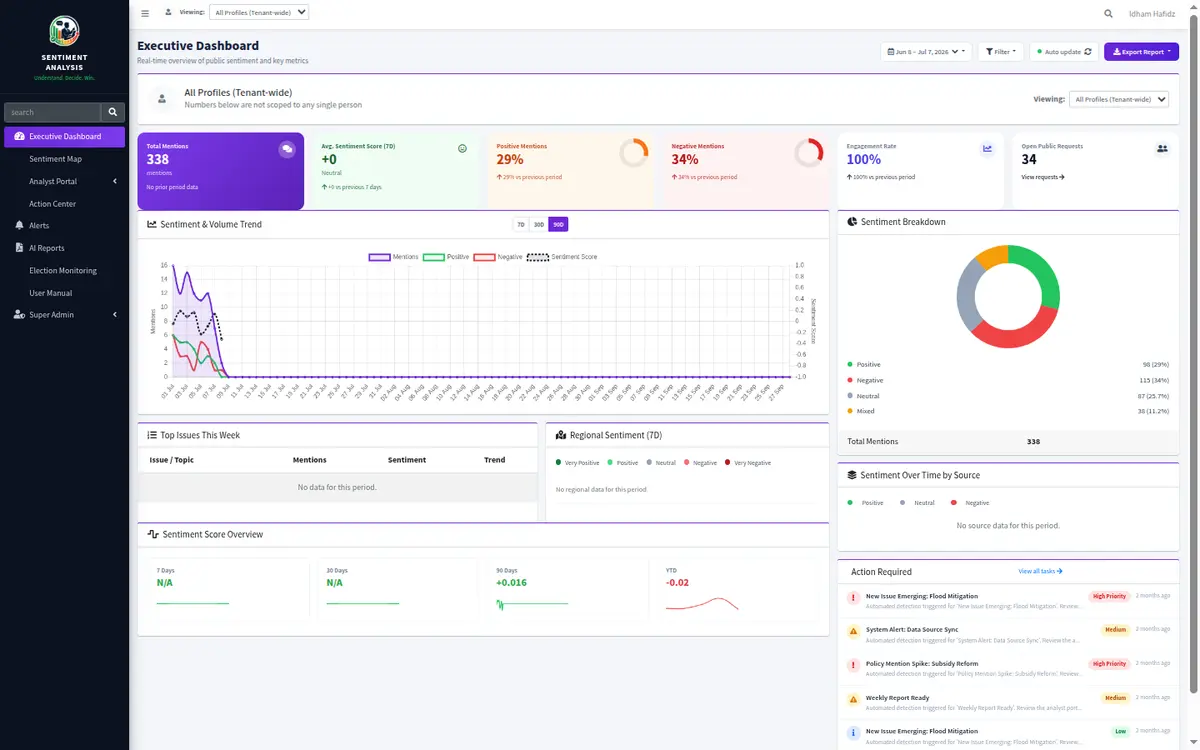Open New Issue Emerging High Priority task

(x=1008, y=601)
